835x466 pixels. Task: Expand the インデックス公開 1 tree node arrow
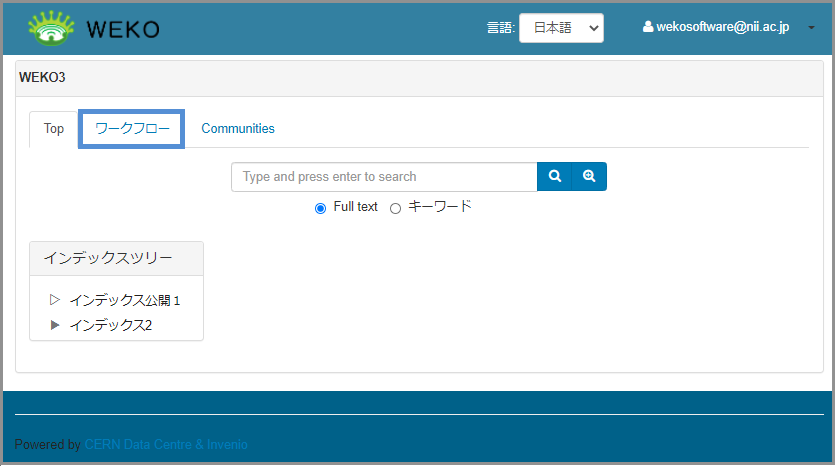click(x=55, y=299)
